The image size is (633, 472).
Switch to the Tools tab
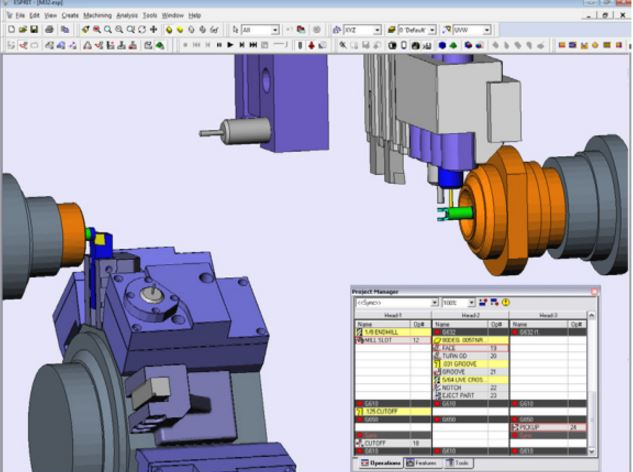[x=461, y=463]
